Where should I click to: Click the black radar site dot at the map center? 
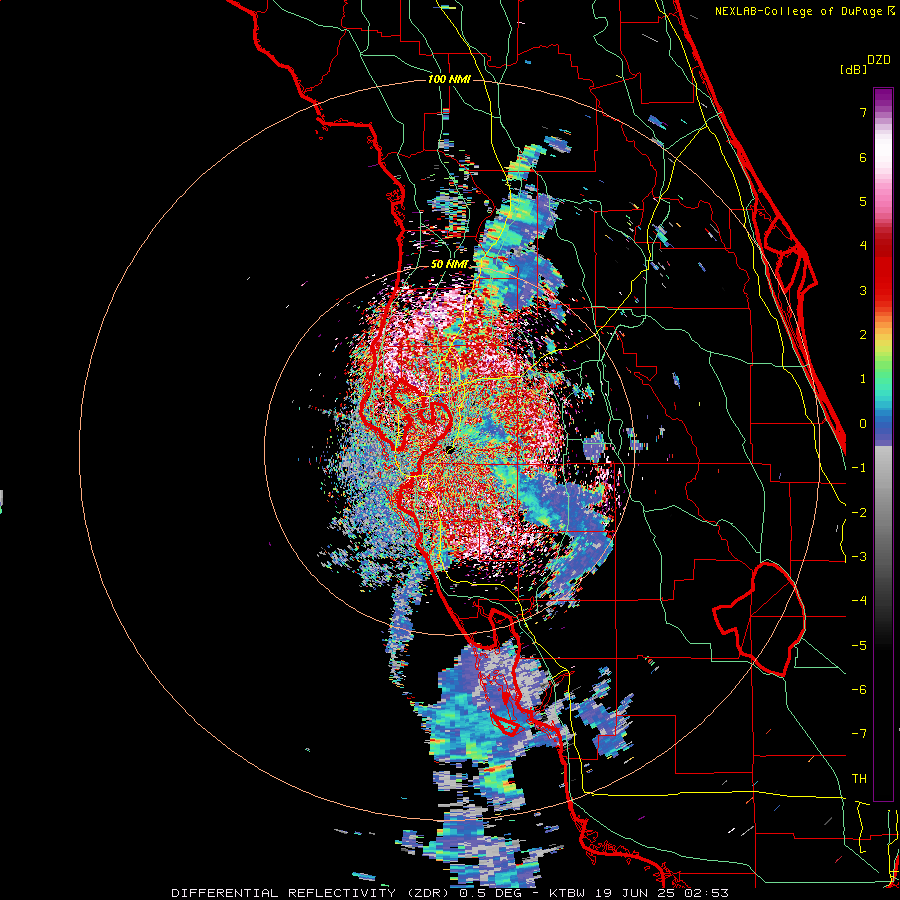450,450
